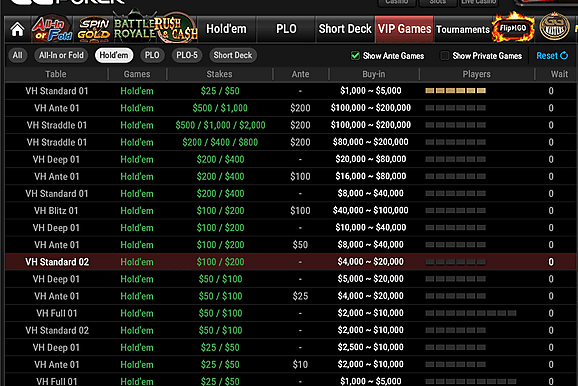Select the table with $25 ante
Screen dimensions: 578x386
(290, 296)
